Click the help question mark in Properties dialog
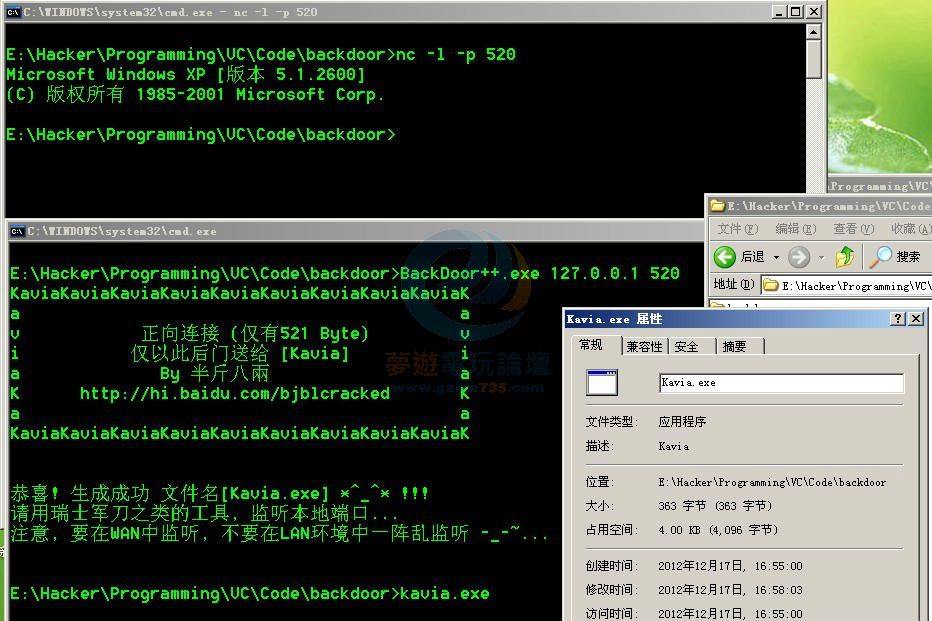The image size is (932, 621). (898, 319)
